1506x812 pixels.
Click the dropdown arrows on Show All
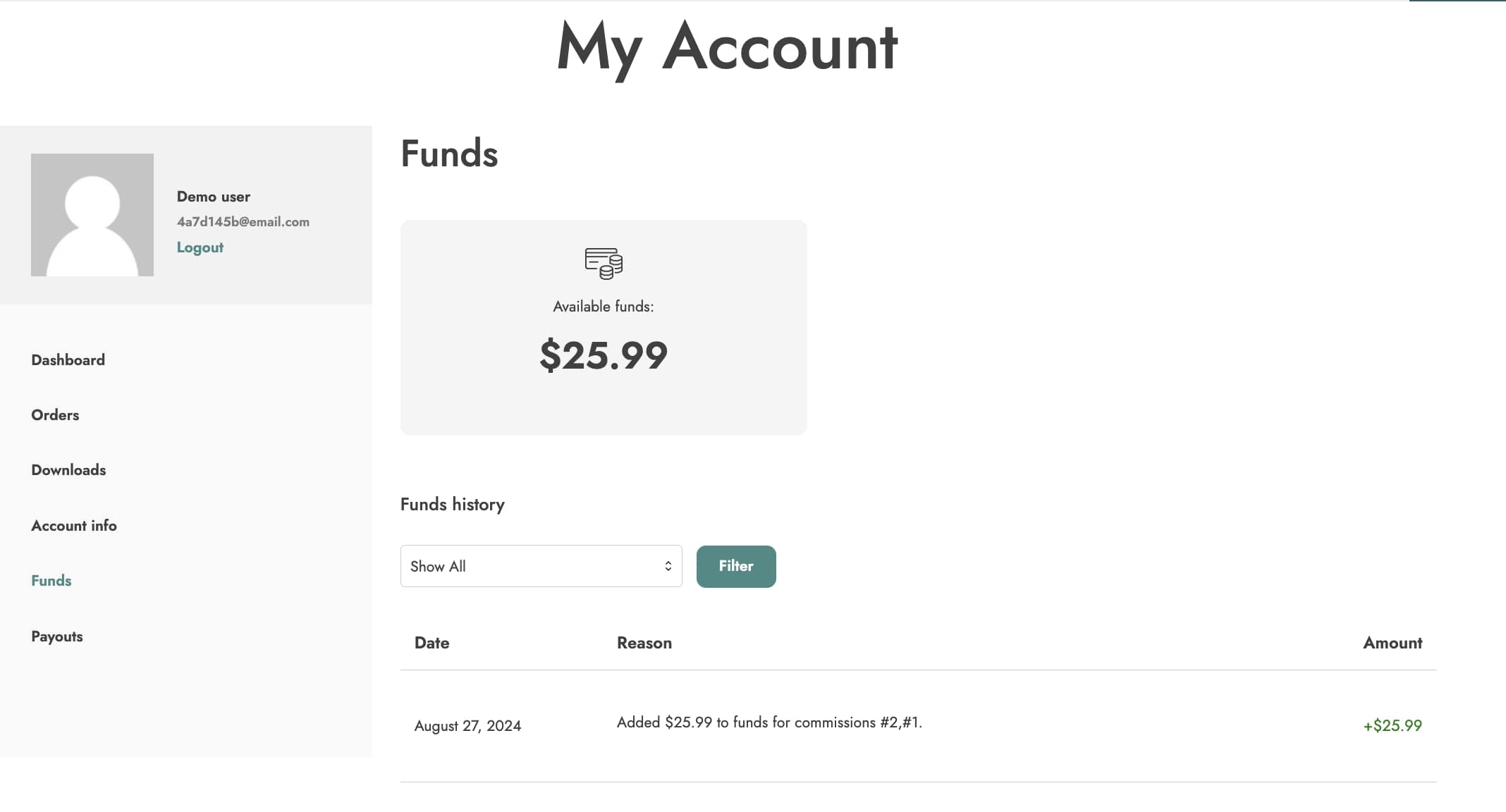point(668,566)
